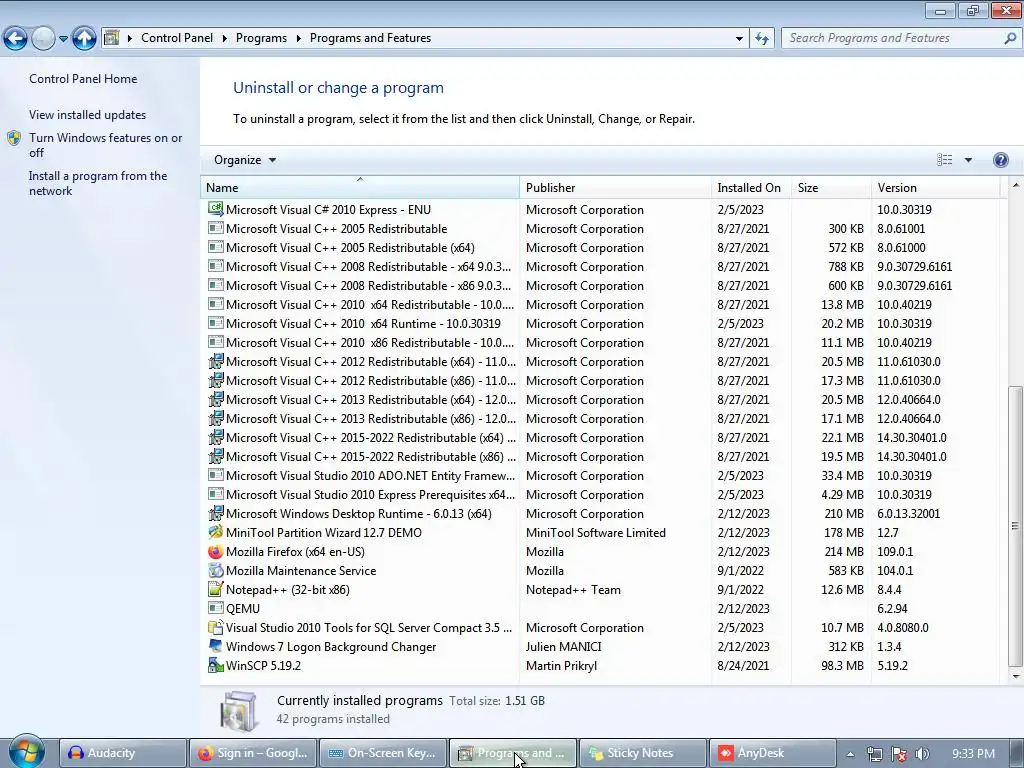
Task: Open Install a program from the network
Action: pyautogui.click(x=98, y=184)
